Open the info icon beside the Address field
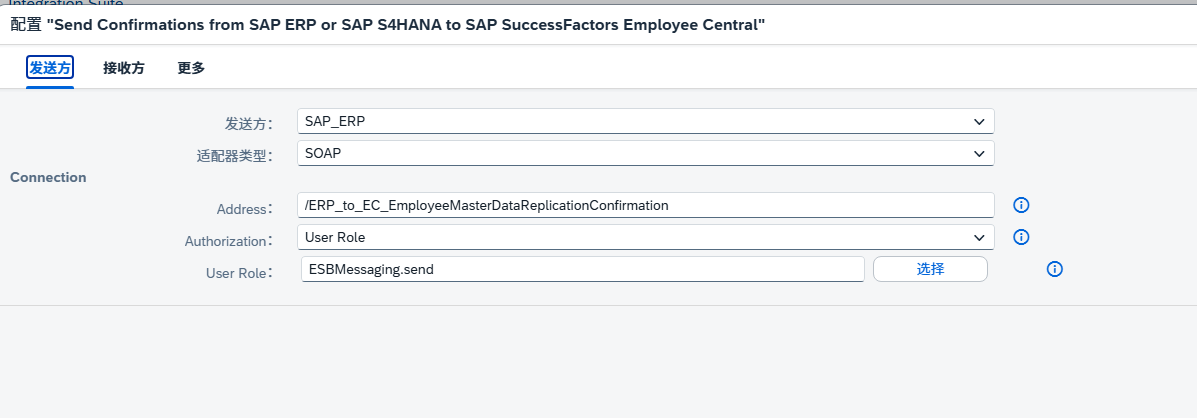Image resolution: width=1197 pixels, height=418 pixels. pyautogui.click(x=1021, y=205)
